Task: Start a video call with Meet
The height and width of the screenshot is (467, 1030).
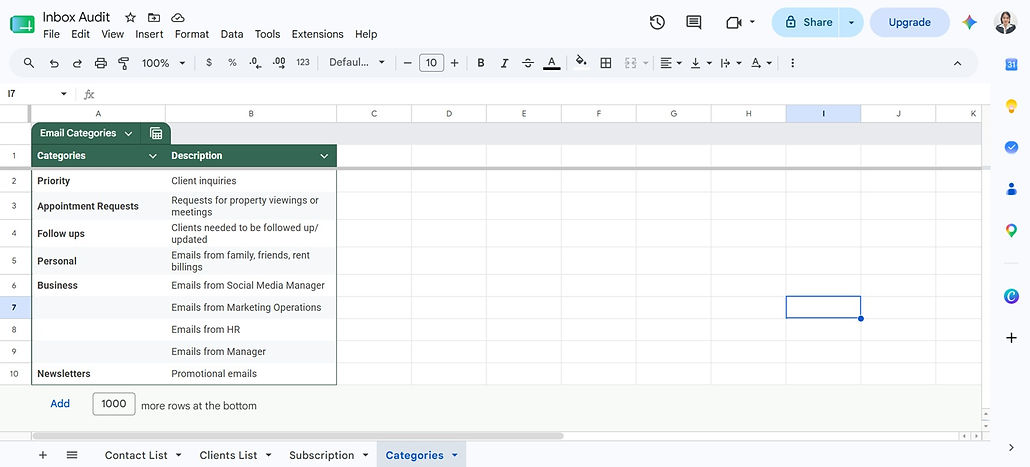Action: point(734,22)
